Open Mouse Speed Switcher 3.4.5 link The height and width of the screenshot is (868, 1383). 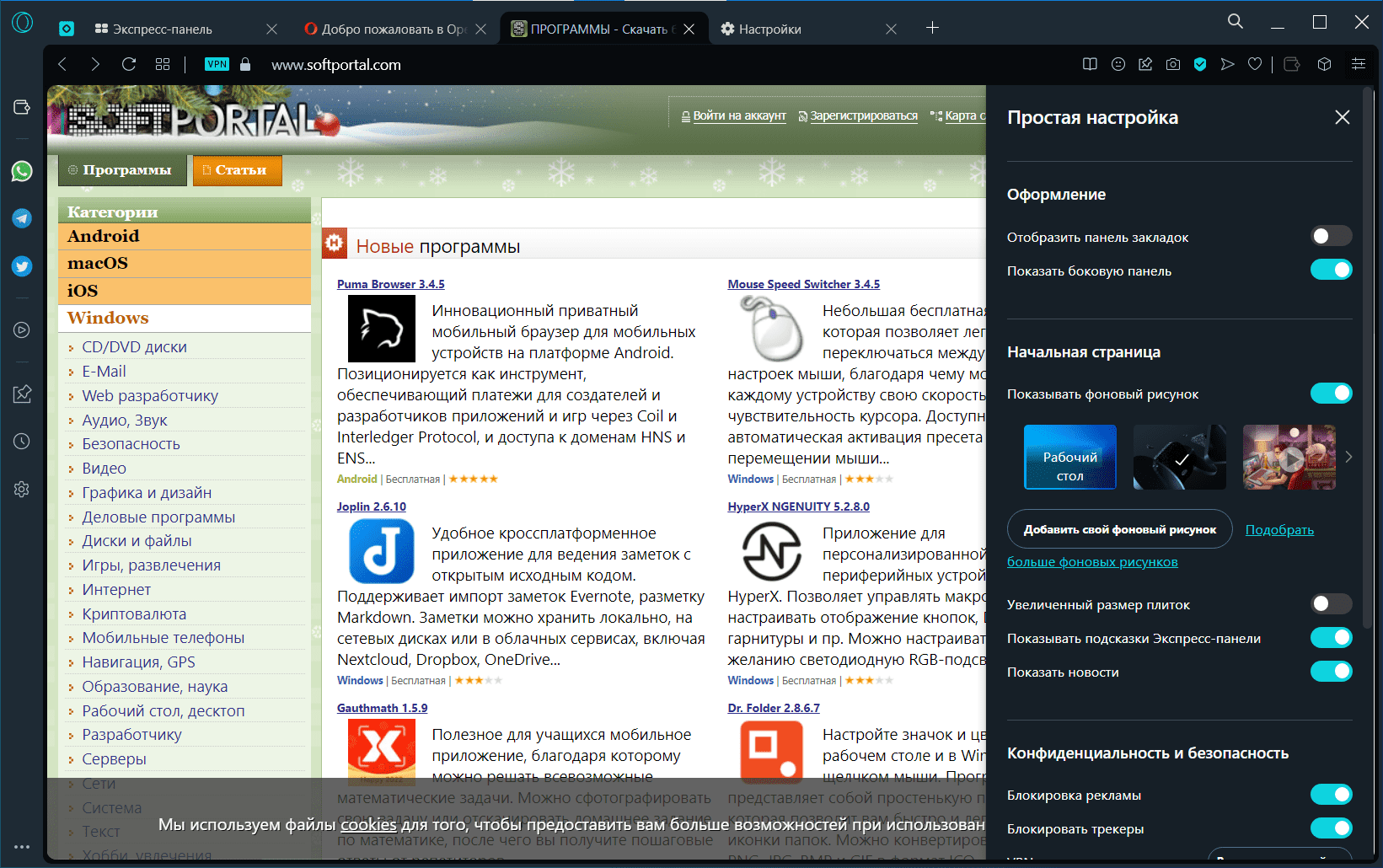(803, 284)
